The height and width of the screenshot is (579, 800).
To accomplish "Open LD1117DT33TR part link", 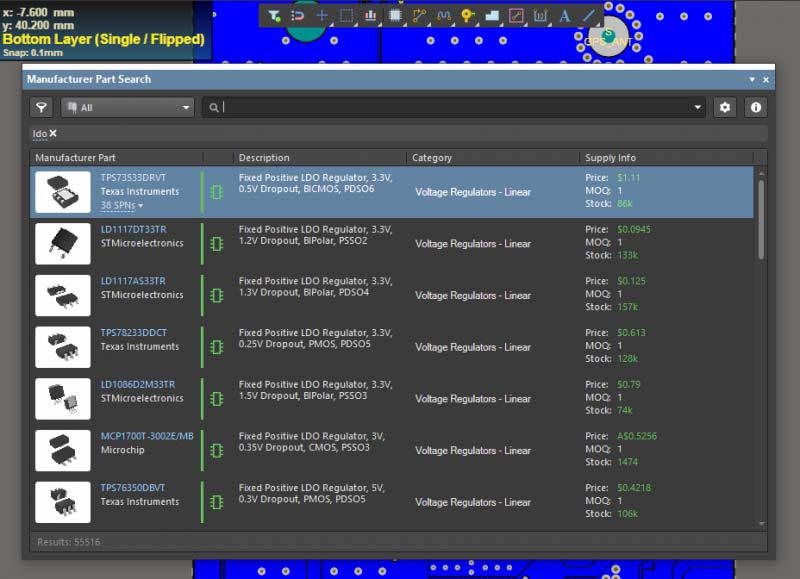I will click(134, 229).
